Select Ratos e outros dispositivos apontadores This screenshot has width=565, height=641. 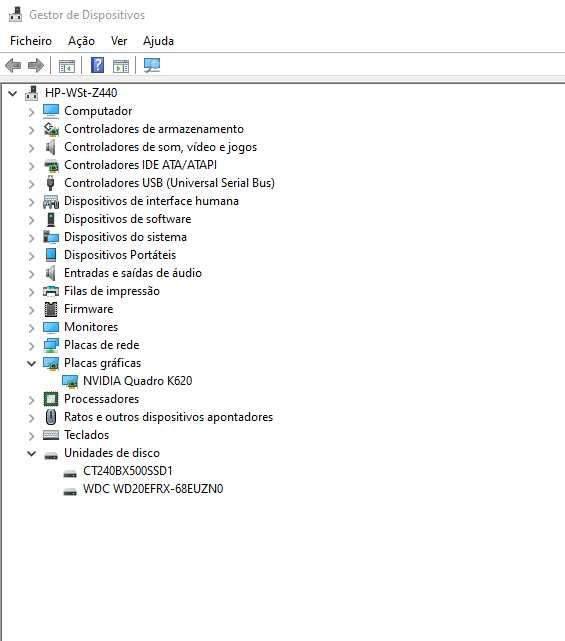point(168,417)
